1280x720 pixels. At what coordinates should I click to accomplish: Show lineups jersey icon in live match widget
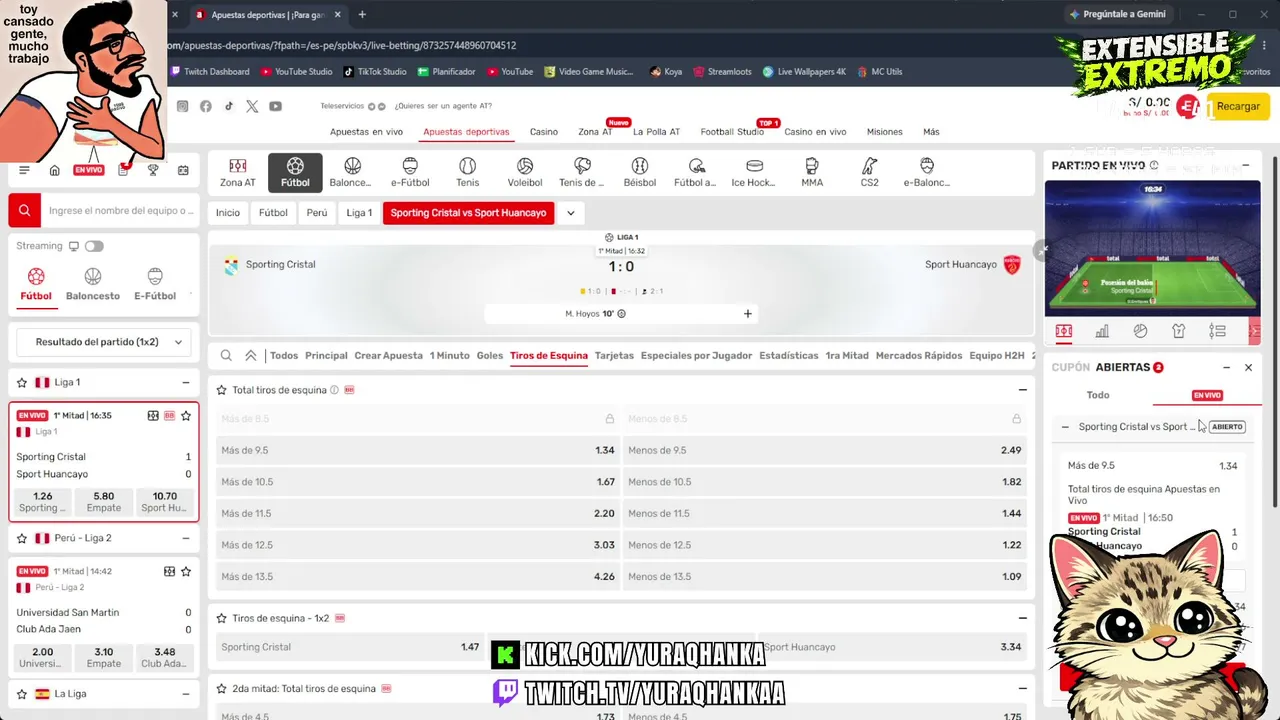1178,331
